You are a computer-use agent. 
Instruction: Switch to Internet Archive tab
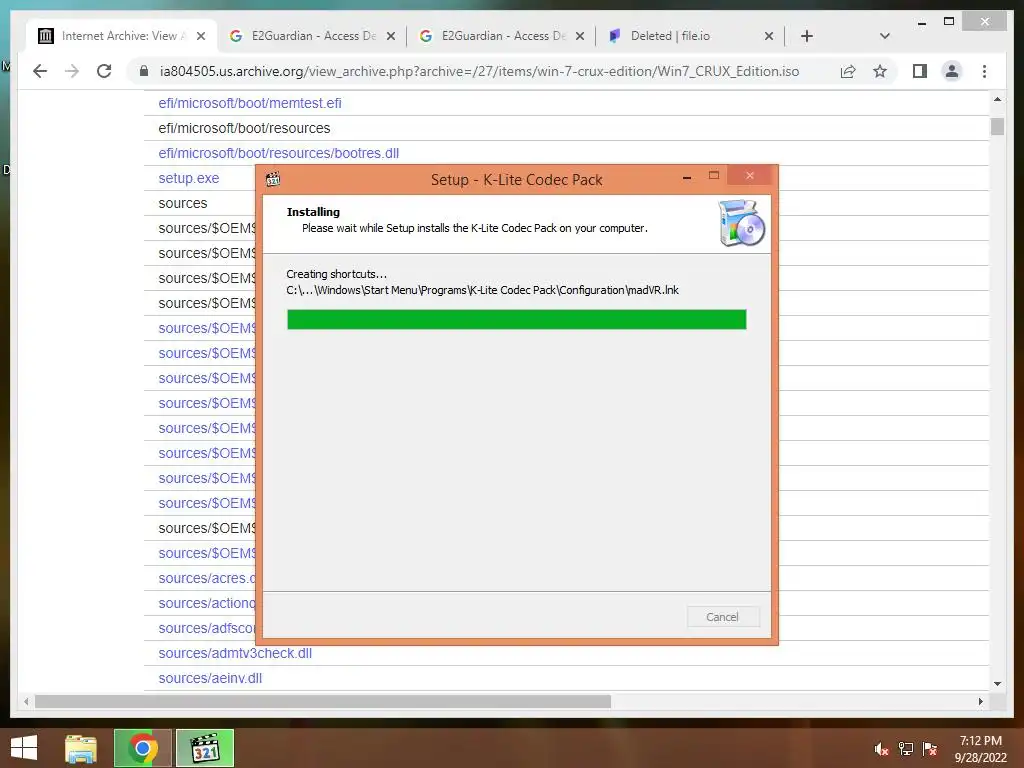coord(121,36)
